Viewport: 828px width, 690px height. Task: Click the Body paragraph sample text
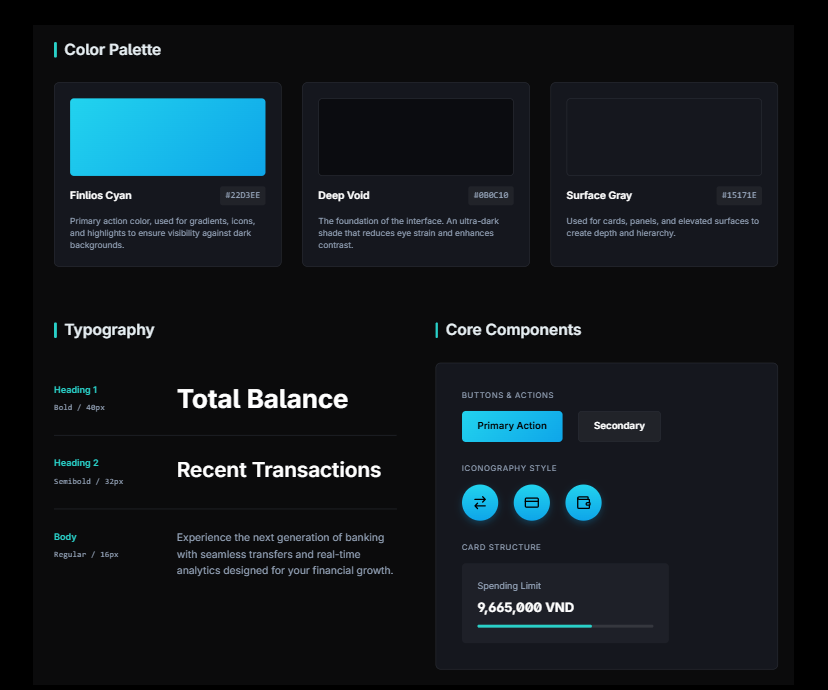click(x=285, y=554)
